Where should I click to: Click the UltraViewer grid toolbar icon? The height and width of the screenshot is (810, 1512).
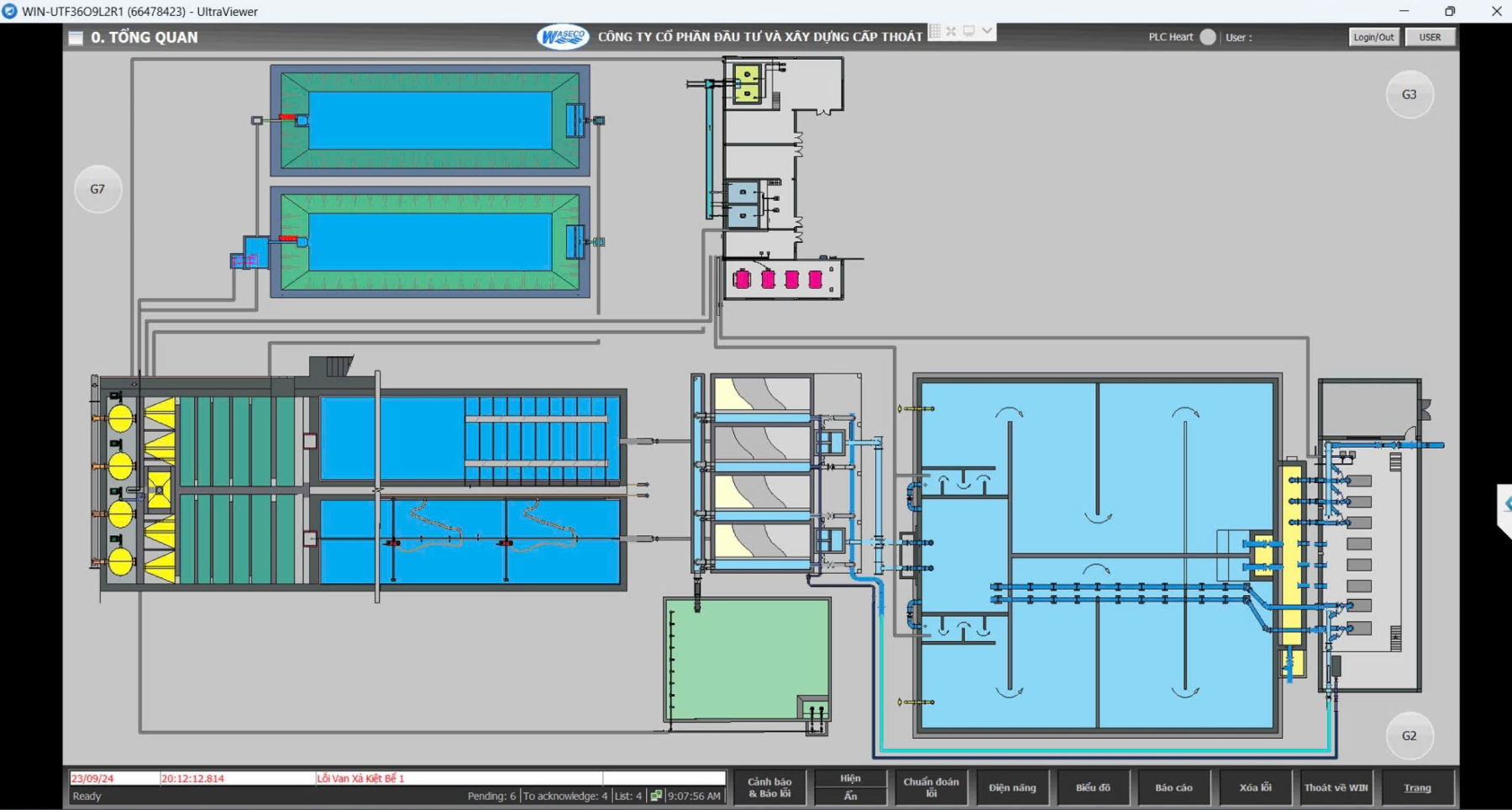tap(935, 31)
